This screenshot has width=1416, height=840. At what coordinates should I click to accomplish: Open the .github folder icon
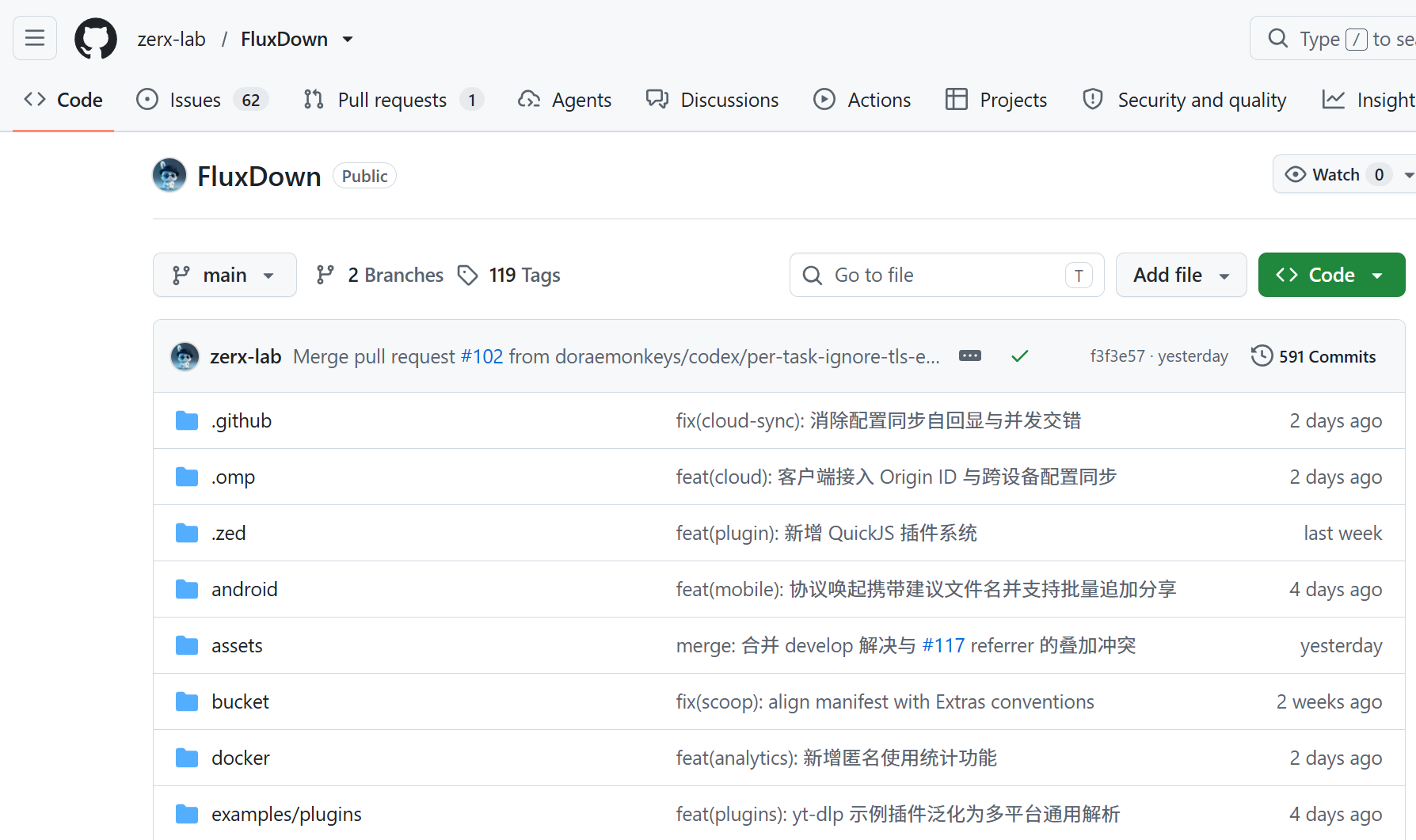[x=187, y=420]
